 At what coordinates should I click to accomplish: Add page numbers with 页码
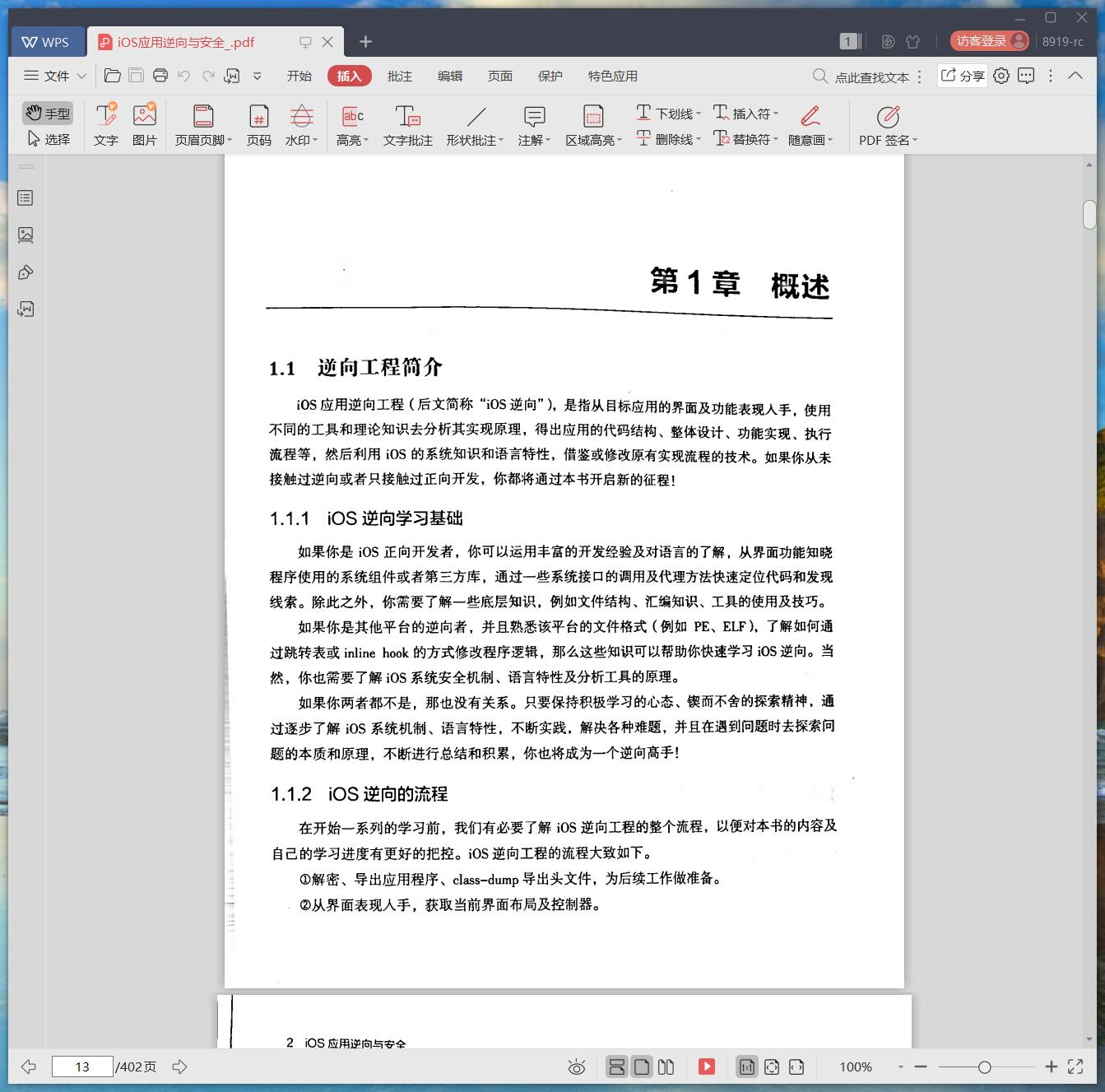(x=259, y=125)
